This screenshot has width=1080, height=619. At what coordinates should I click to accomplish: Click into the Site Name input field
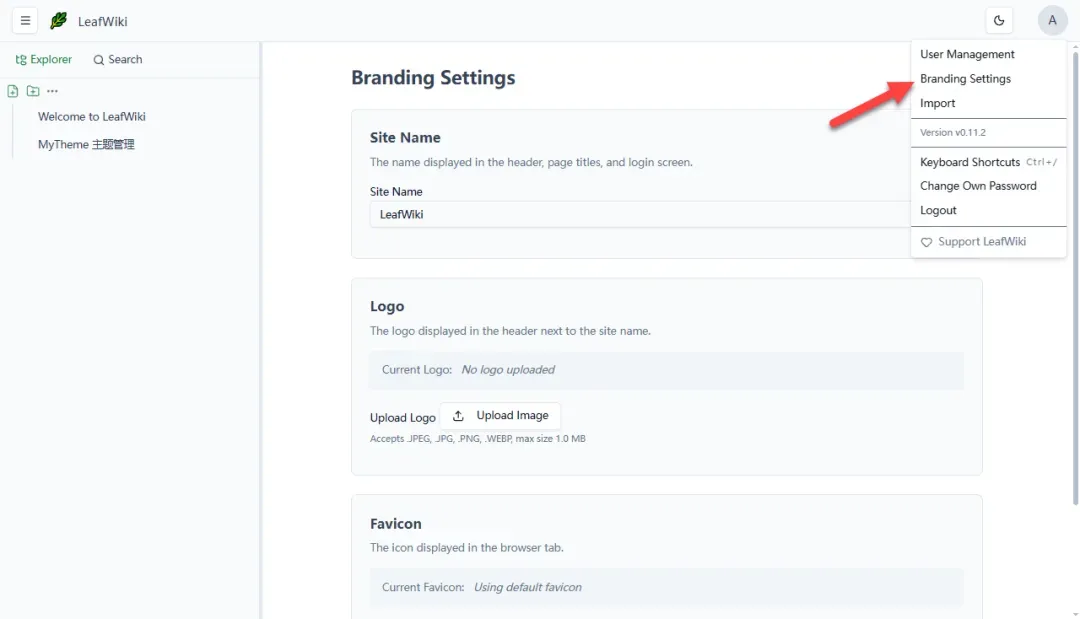[x=641, y=214]
